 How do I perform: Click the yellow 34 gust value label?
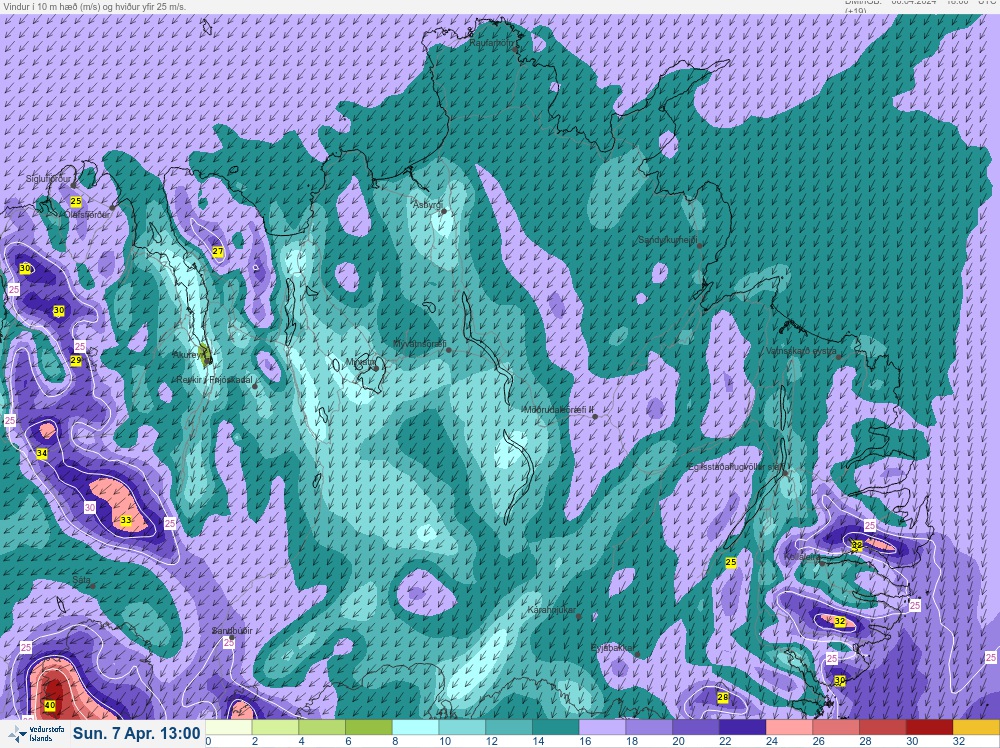coord(42,453)
